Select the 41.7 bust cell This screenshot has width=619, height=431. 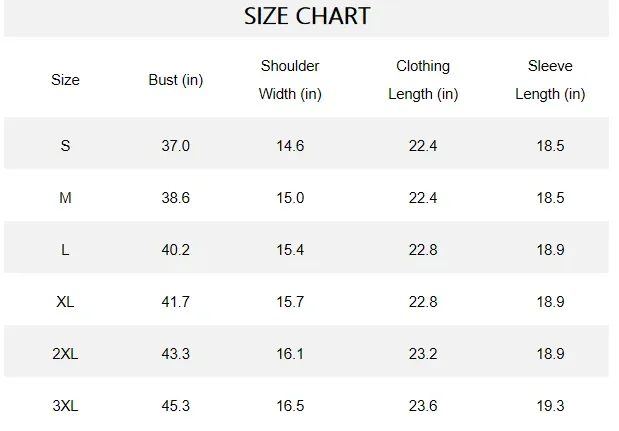pyautogui.click(x=175, y=302)
